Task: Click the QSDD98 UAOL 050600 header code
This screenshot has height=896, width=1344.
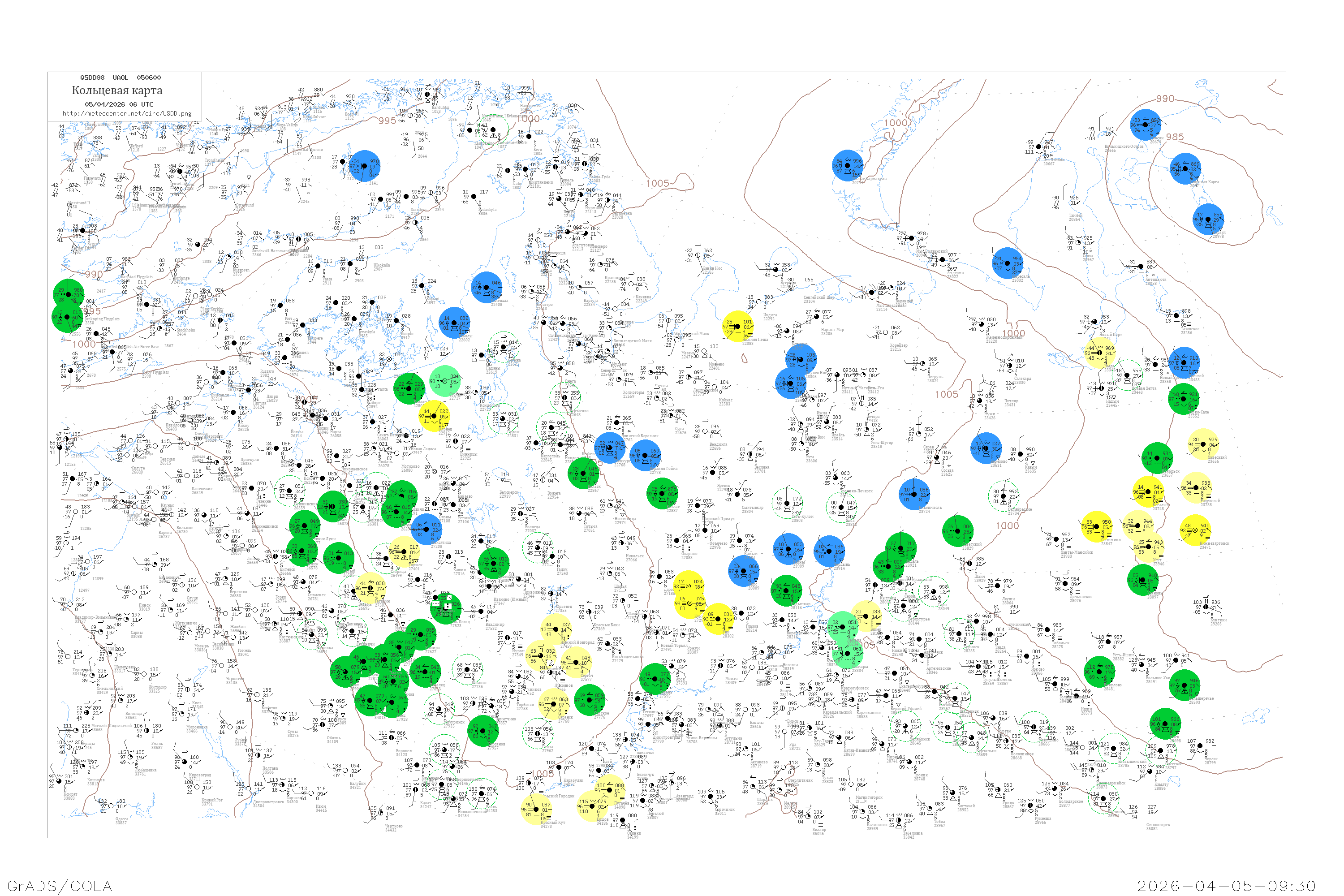Action: 121,78
